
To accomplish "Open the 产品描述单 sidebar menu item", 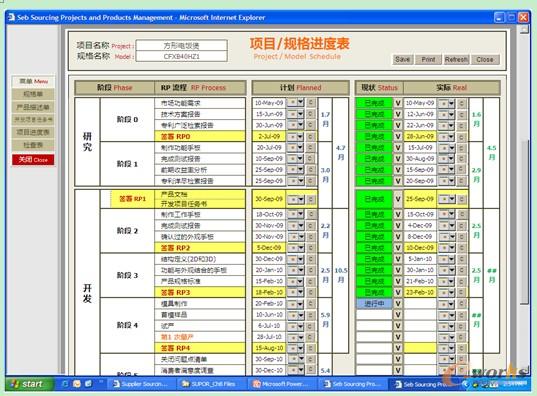I will click(33, 107).
